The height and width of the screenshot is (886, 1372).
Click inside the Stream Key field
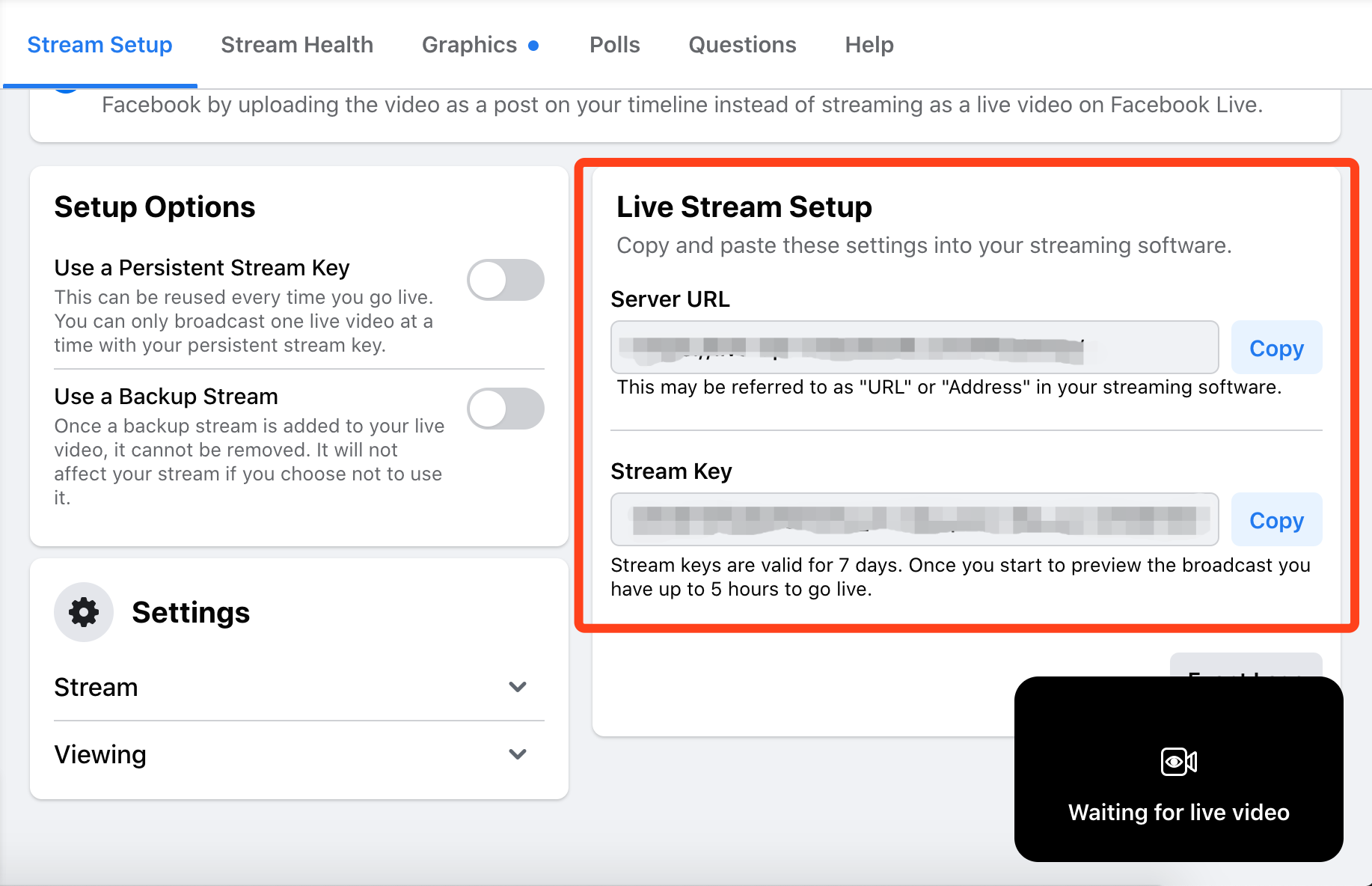[x=914, y=520]
